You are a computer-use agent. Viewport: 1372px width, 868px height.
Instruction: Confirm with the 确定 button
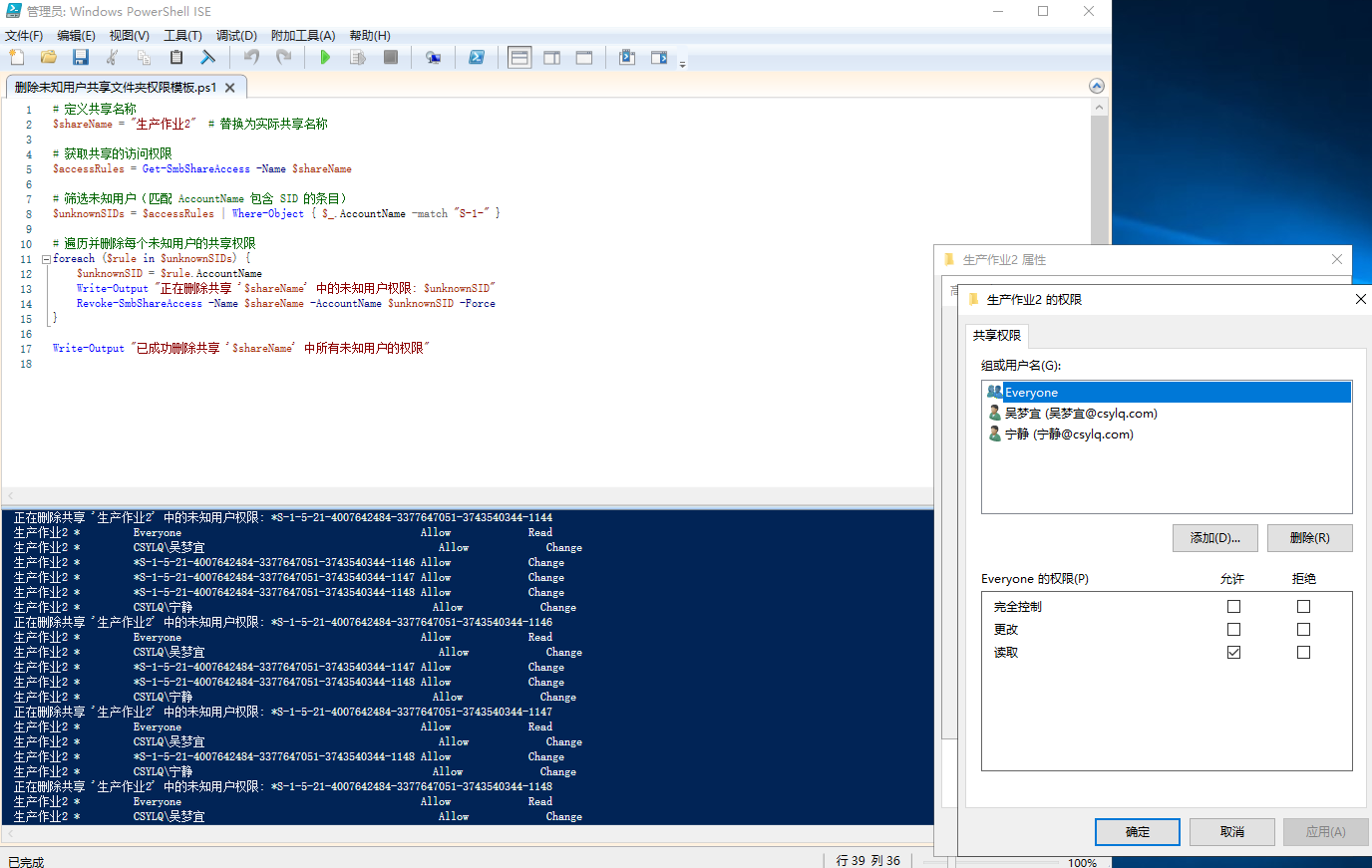pyautogui.click(x=1138, y=832)
